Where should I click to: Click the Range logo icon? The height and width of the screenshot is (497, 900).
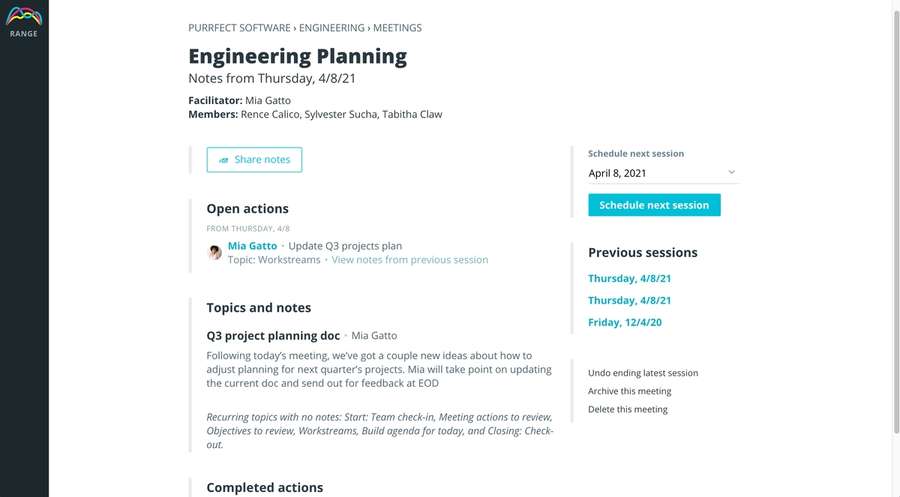coord(24,18)
